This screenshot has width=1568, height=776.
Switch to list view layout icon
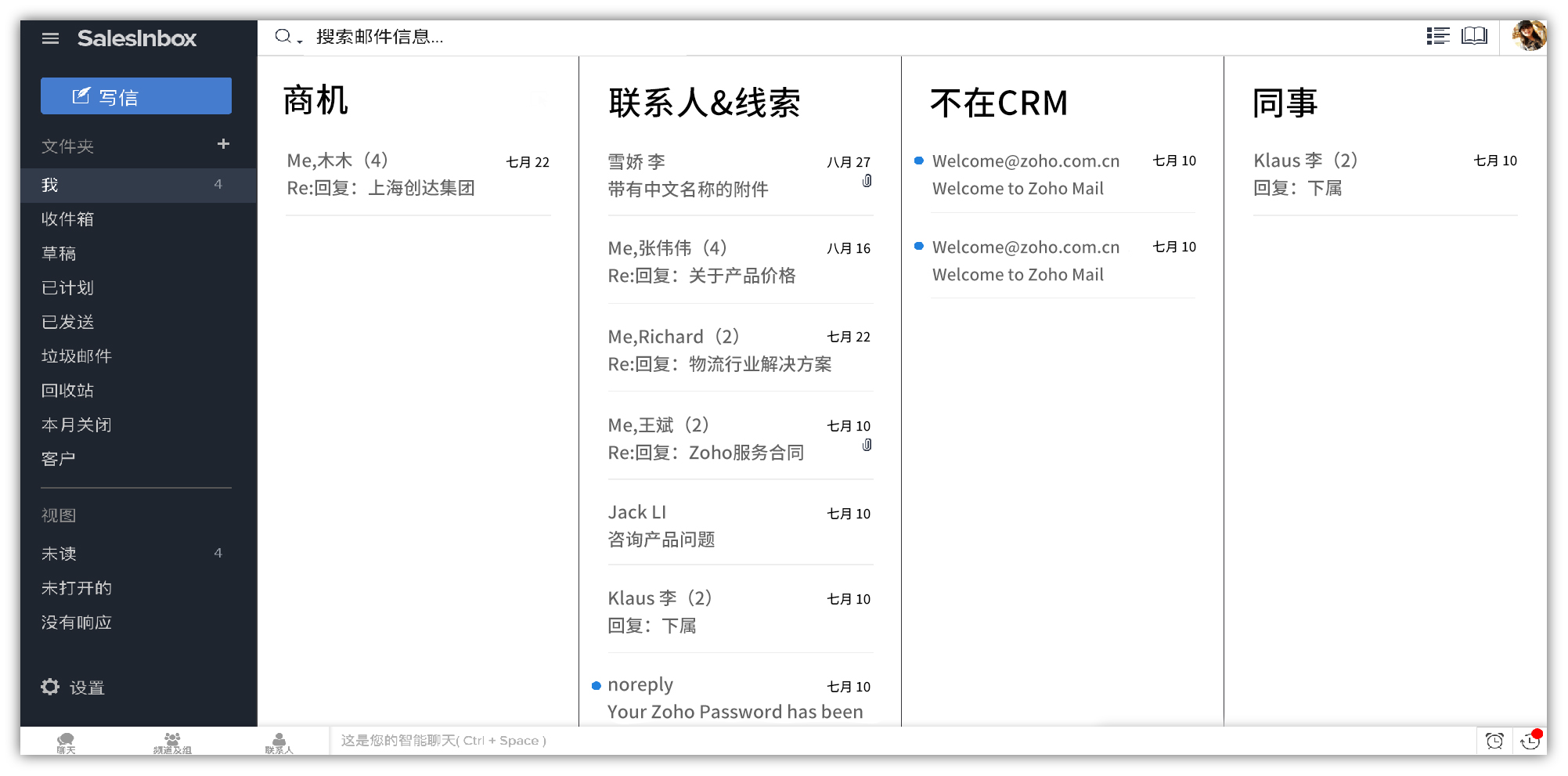[x=1437, y=36]
